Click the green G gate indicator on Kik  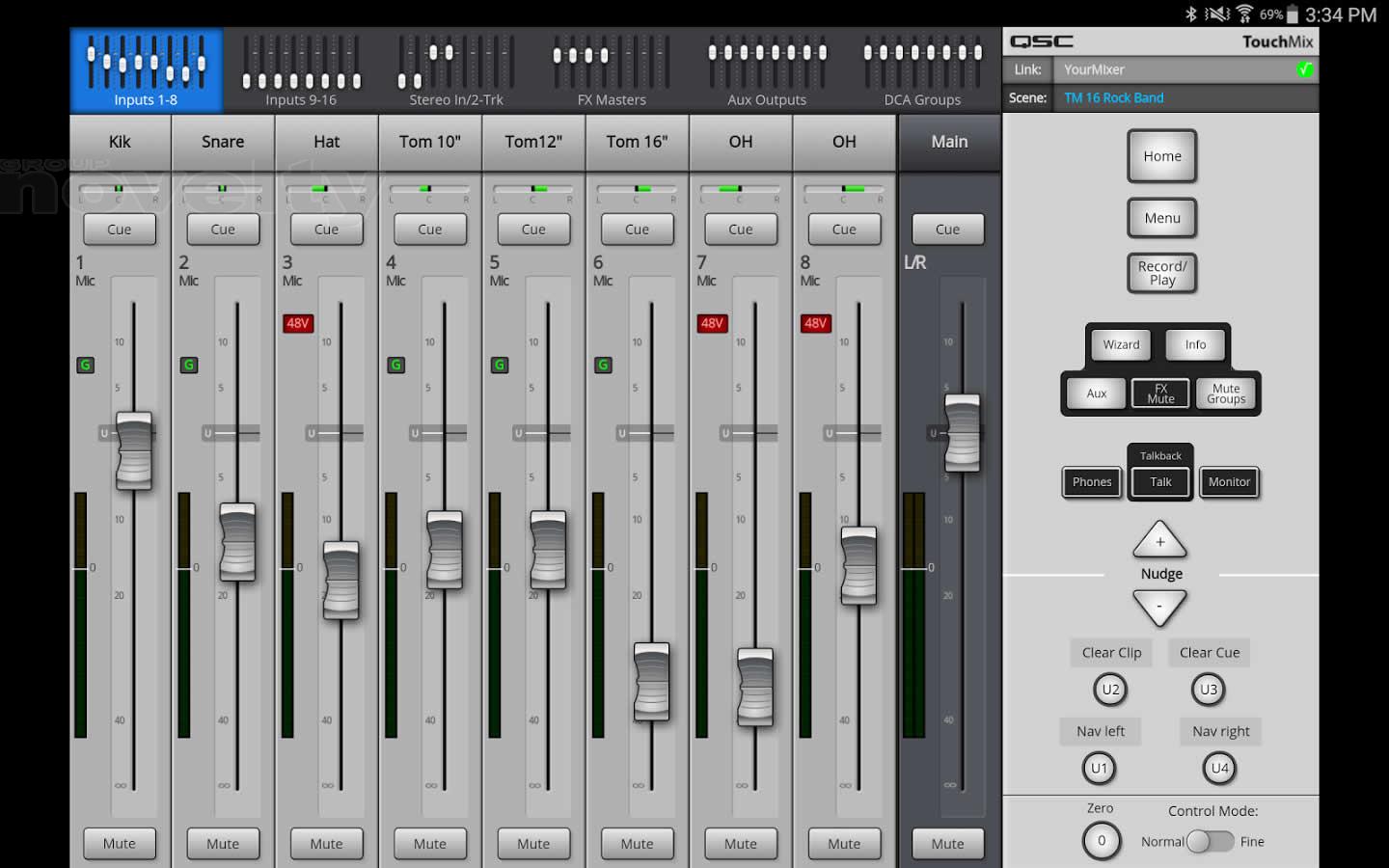[86, 365]
